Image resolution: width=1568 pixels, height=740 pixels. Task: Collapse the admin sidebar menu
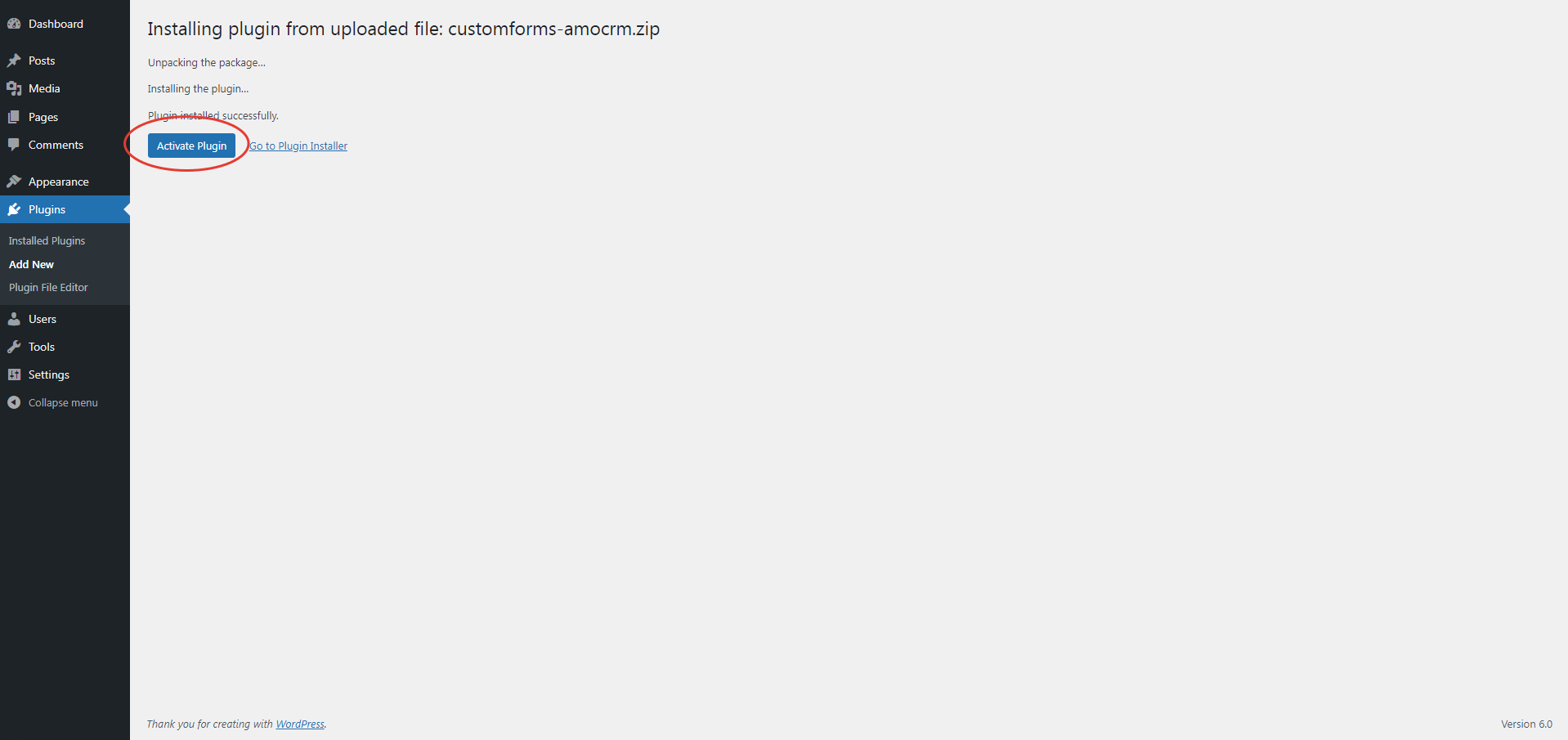[x=52, y=402]
